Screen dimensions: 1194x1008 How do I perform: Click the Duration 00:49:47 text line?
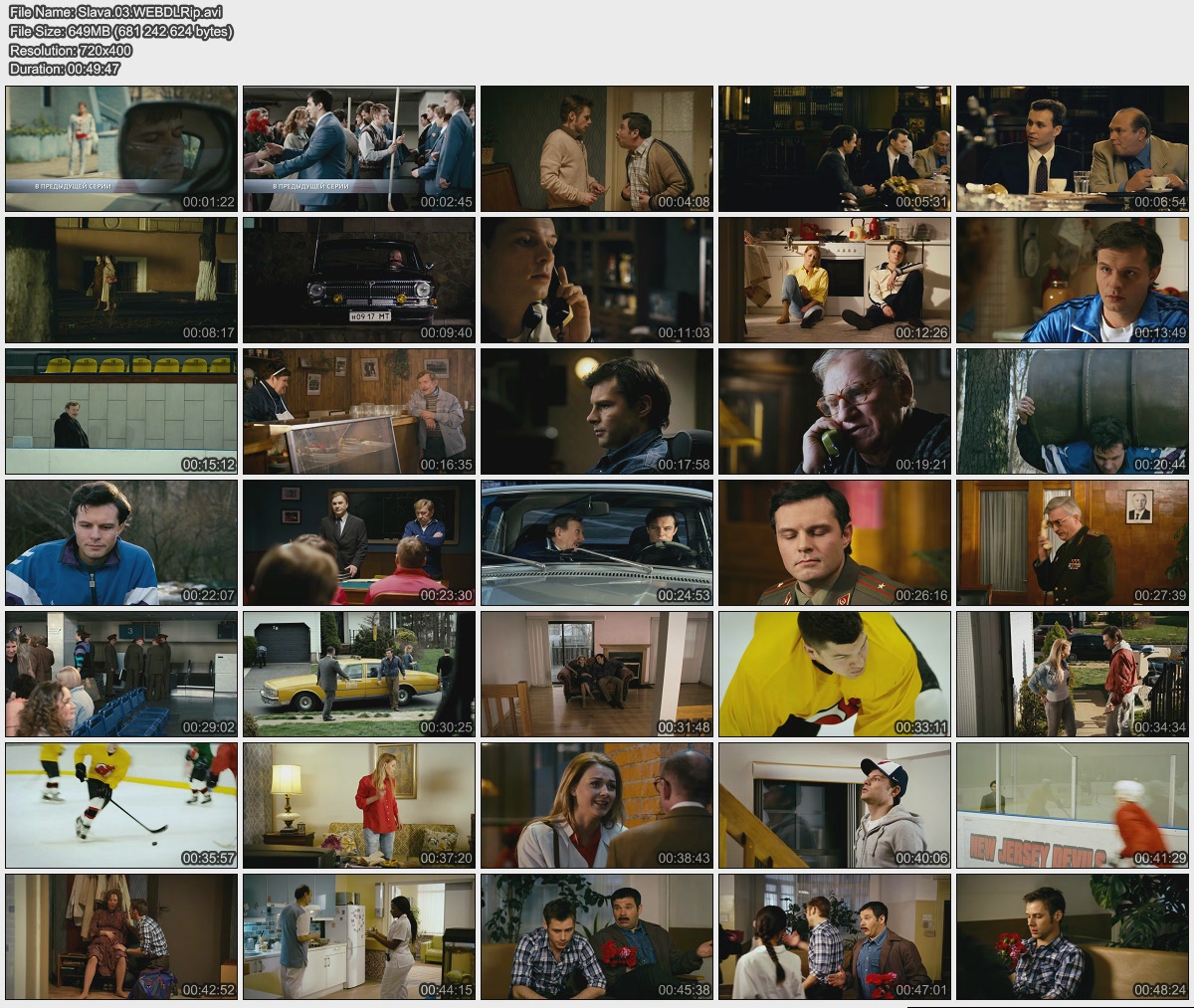click(x=65, y=69)
